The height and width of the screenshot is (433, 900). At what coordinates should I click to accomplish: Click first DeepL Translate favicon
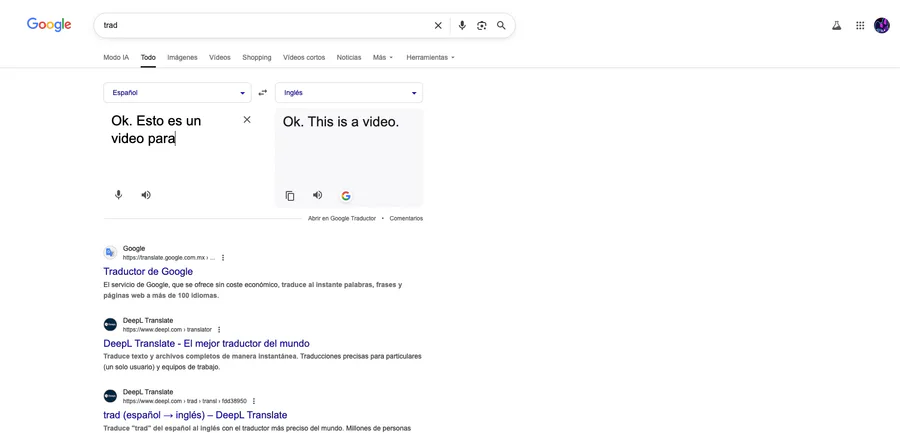click(x=110, y=324)
